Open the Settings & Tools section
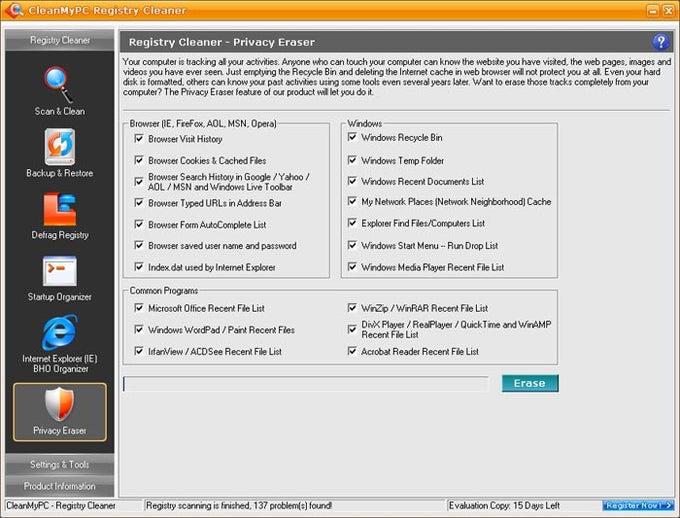 click(x=60, y=464)
